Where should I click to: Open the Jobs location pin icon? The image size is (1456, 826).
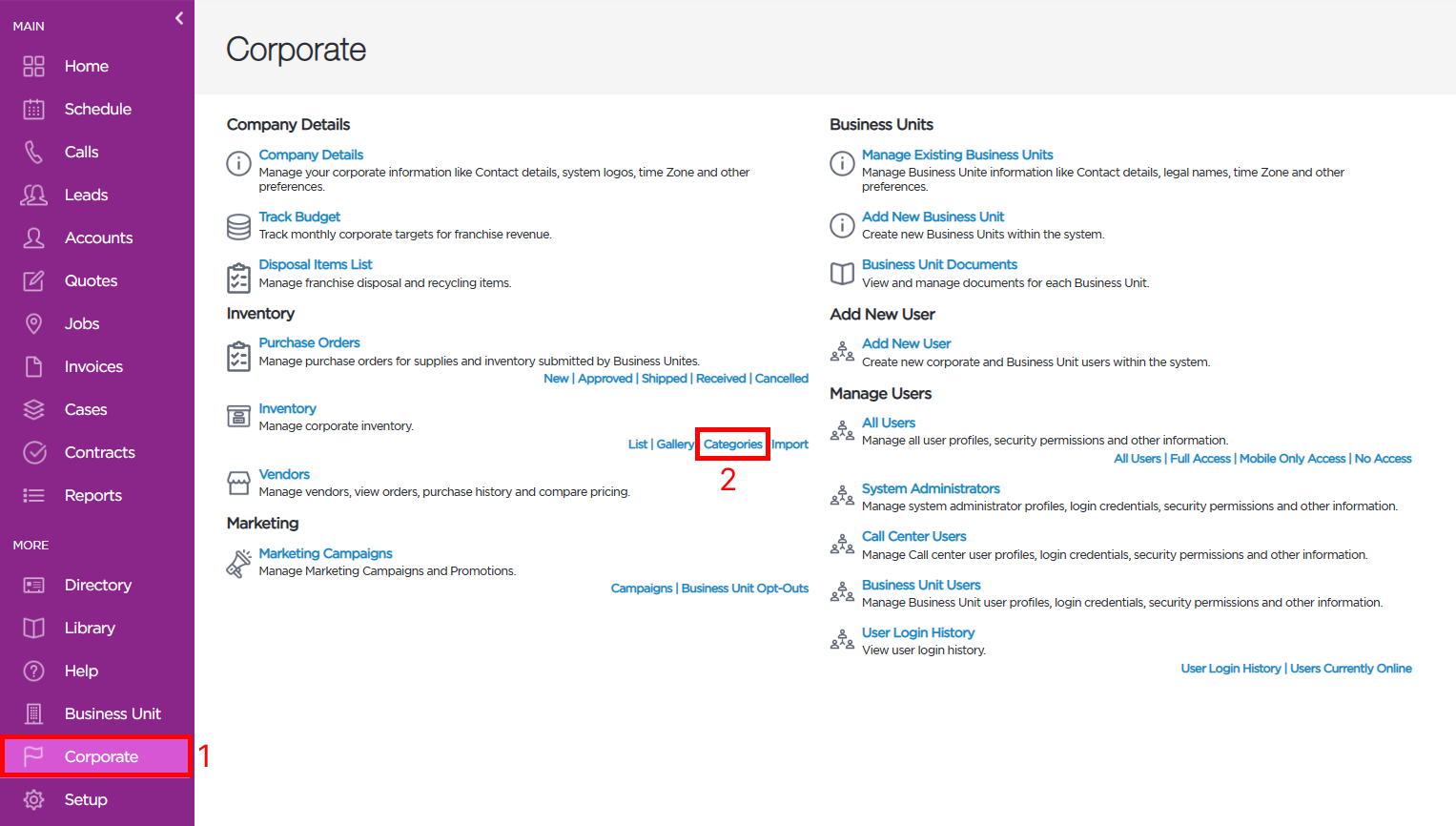pos(33,323)
